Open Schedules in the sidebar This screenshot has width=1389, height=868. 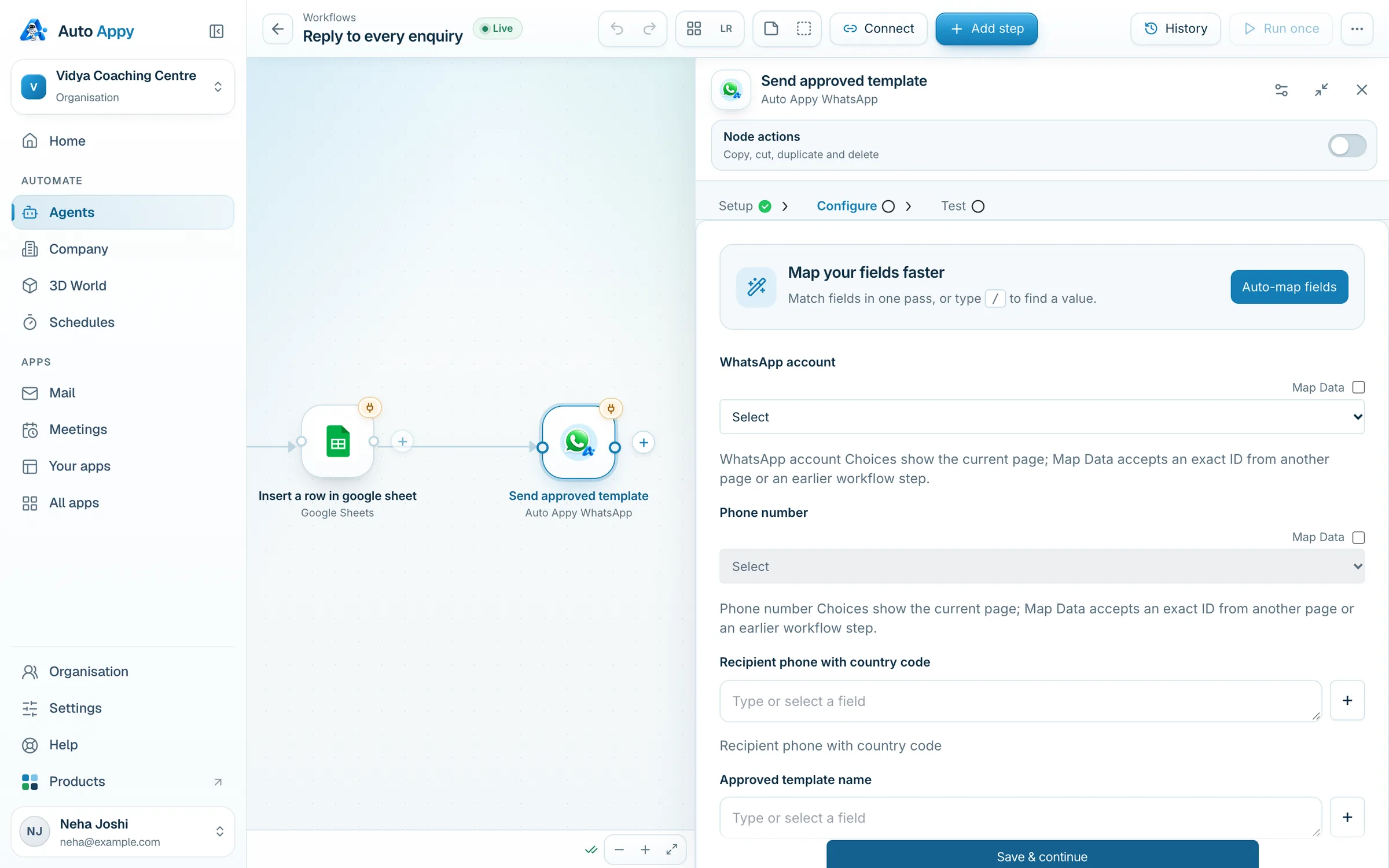pos(123,322)
